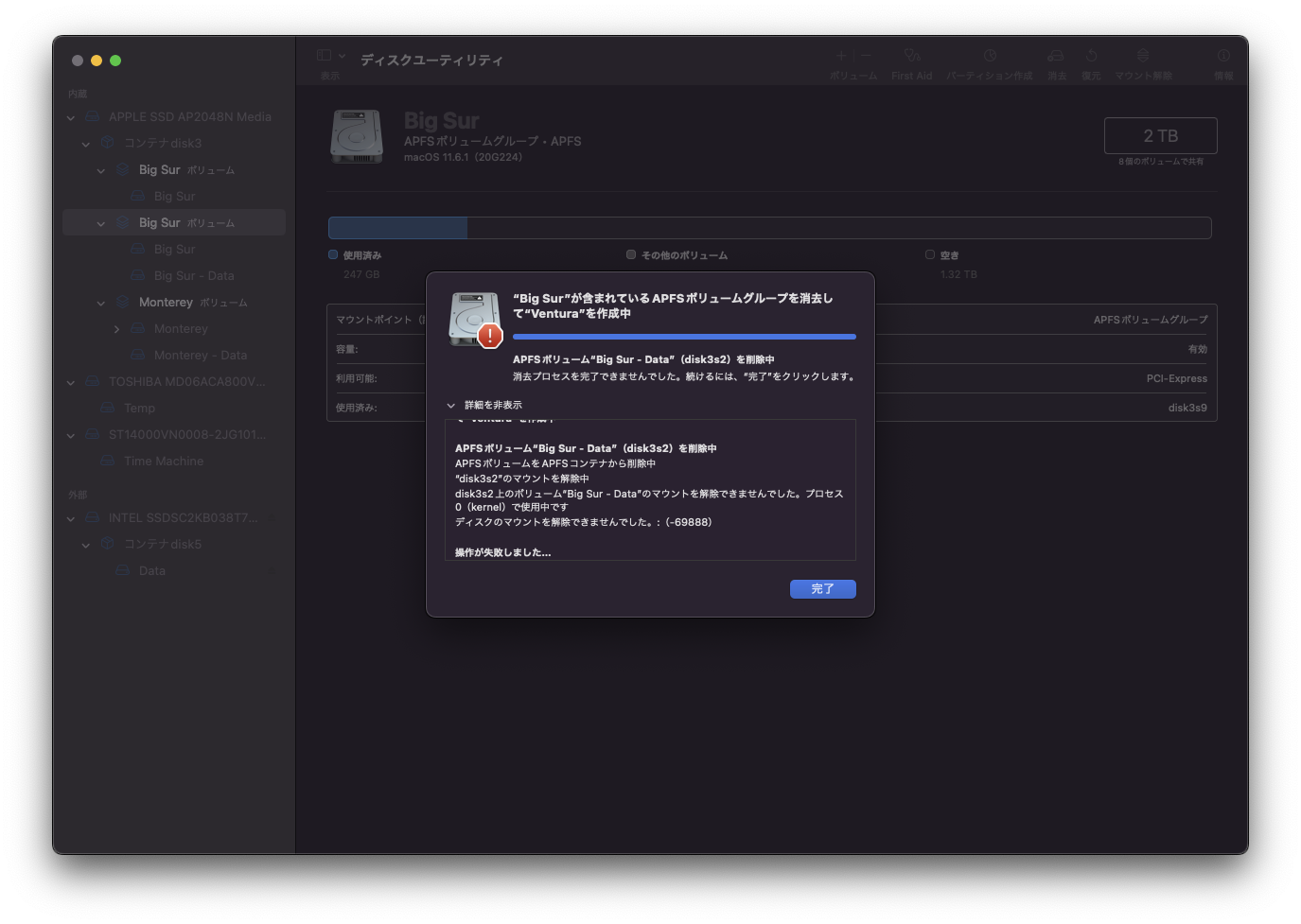Click the 情報 info toolbar icon

1223,56
